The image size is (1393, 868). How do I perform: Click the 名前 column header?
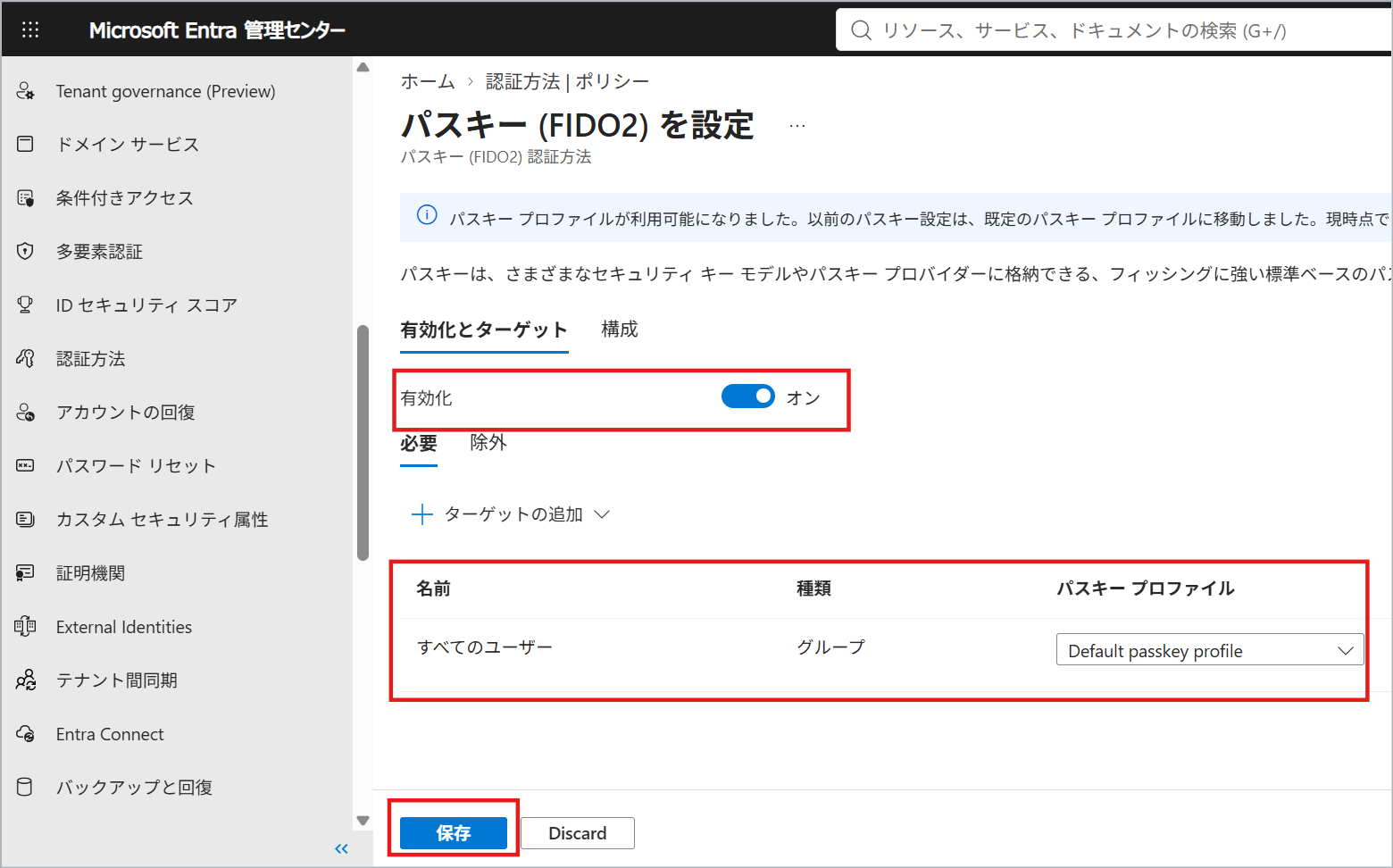434,588
